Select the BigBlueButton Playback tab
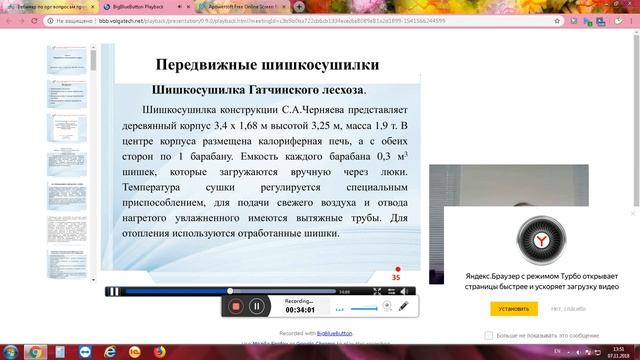640x360 pixels. point(138,7)
